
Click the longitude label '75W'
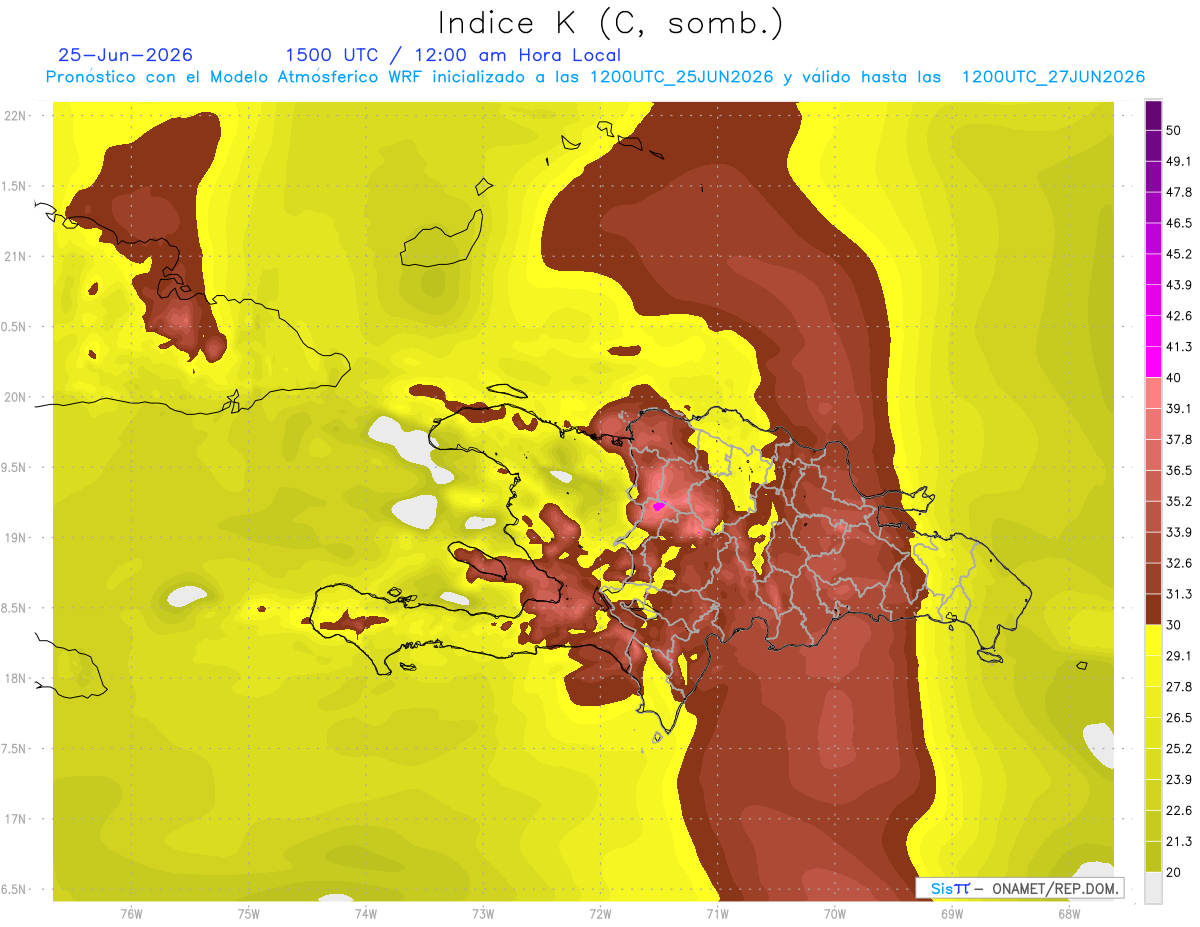coord(249,914)
